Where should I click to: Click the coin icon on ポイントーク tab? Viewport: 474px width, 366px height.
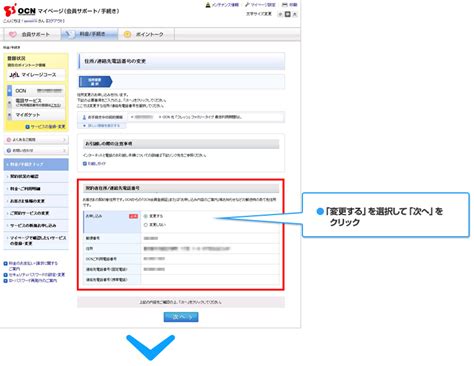(127, 34)
